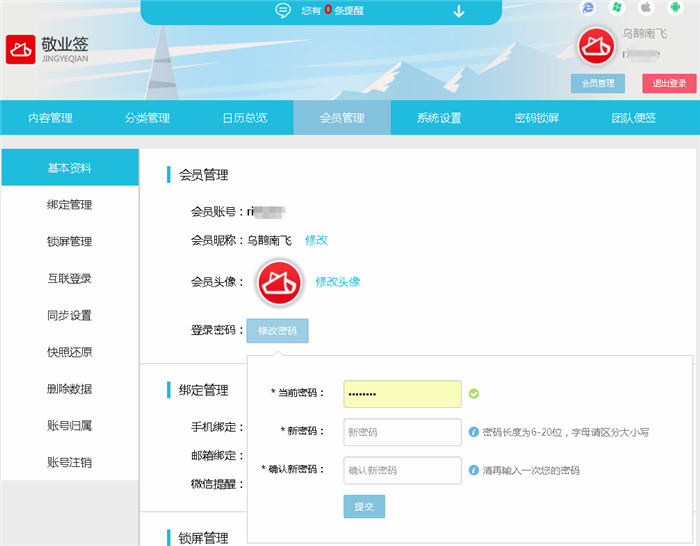This screenshot has width=700, height=546.
Task: Select 锁屏管理 in the left sidebar
Action: pyautogui.click(x=69, y=241)
